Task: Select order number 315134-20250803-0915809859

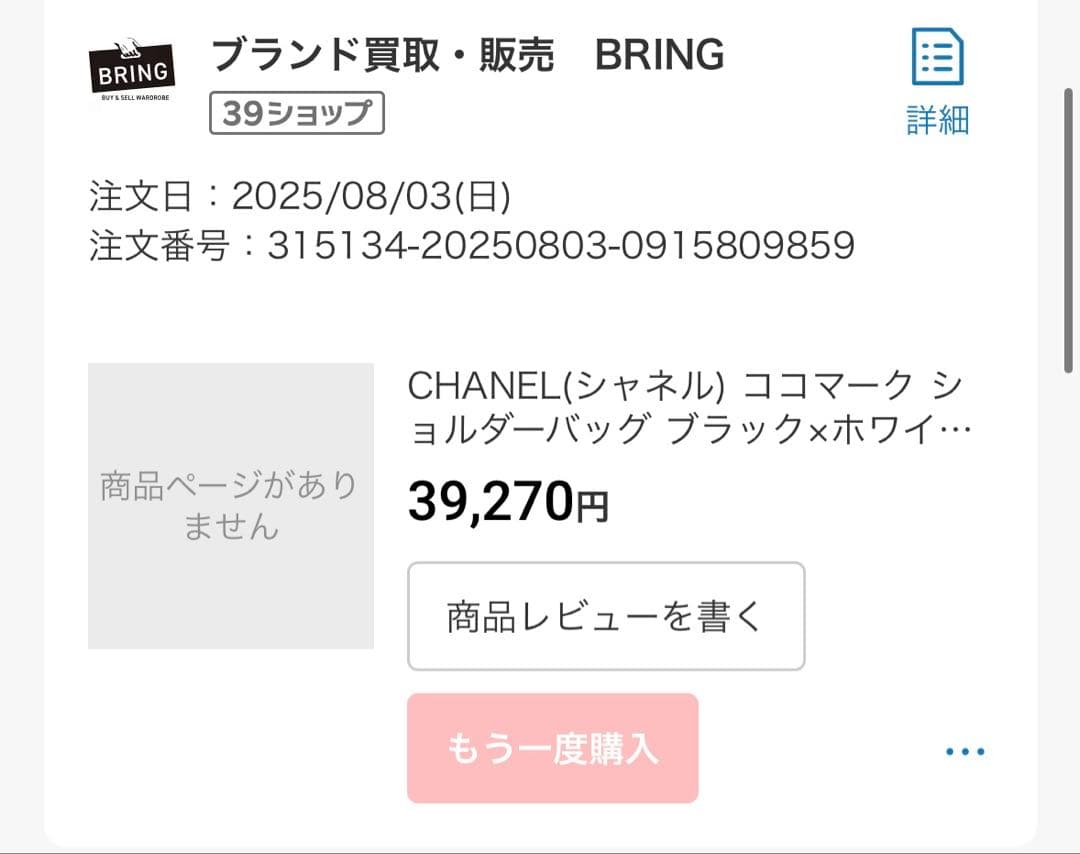Action: tap(470, 245)
